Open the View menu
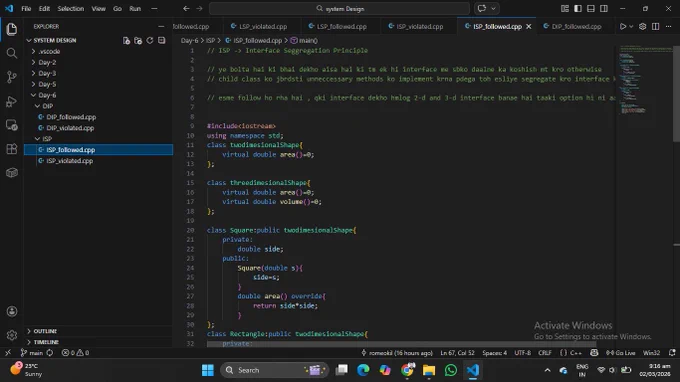Screen dimensions: 680x382 click(98, 8)
